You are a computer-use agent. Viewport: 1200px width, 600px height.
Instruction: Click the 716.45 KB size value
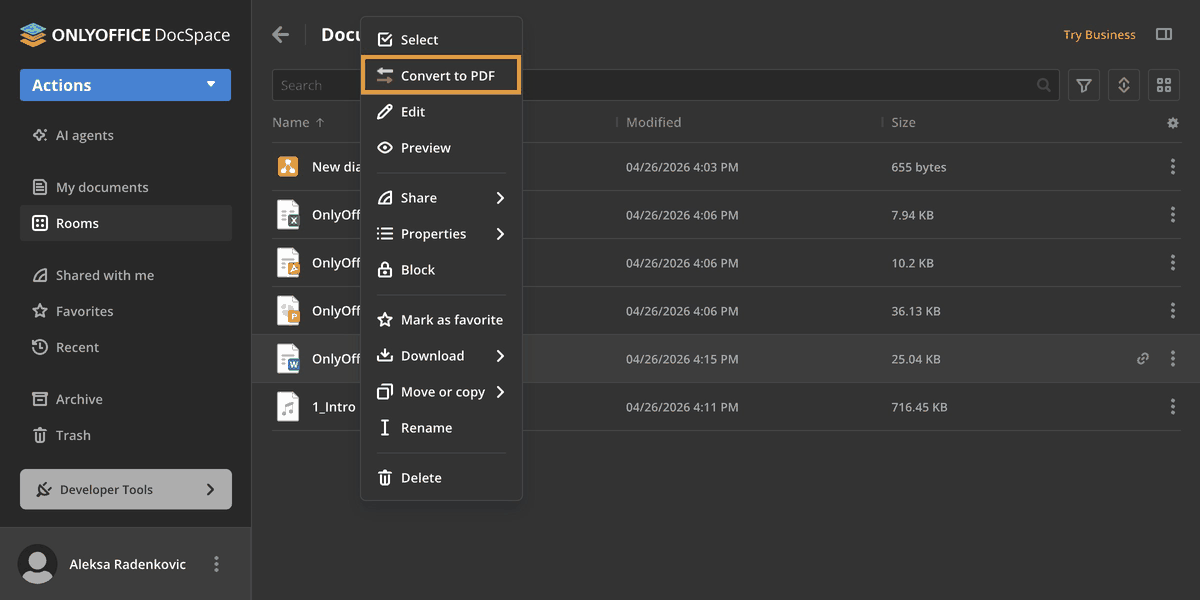(919, 407)
